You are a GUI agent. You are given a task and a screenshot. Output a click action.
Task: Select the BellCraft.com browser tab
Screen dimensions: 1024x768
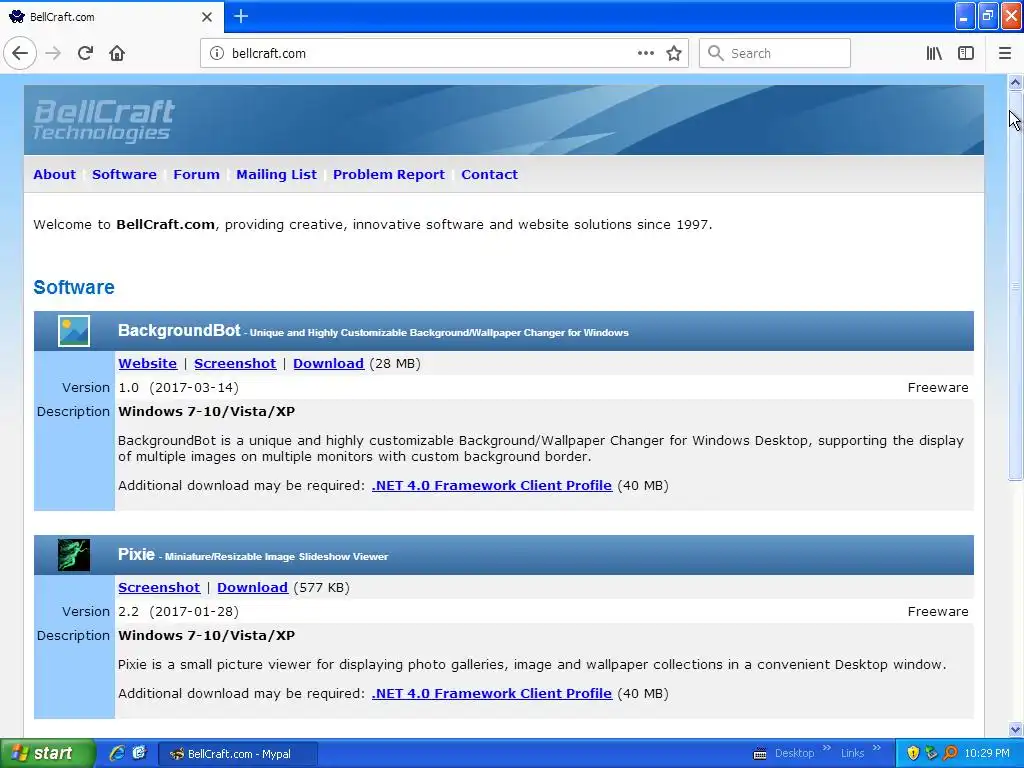(x=111, y=17)
